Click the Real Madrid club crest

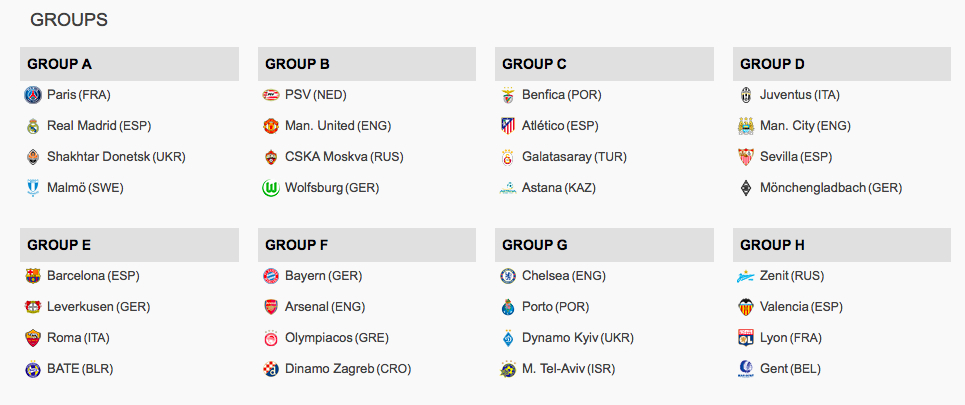coord(33,126)
